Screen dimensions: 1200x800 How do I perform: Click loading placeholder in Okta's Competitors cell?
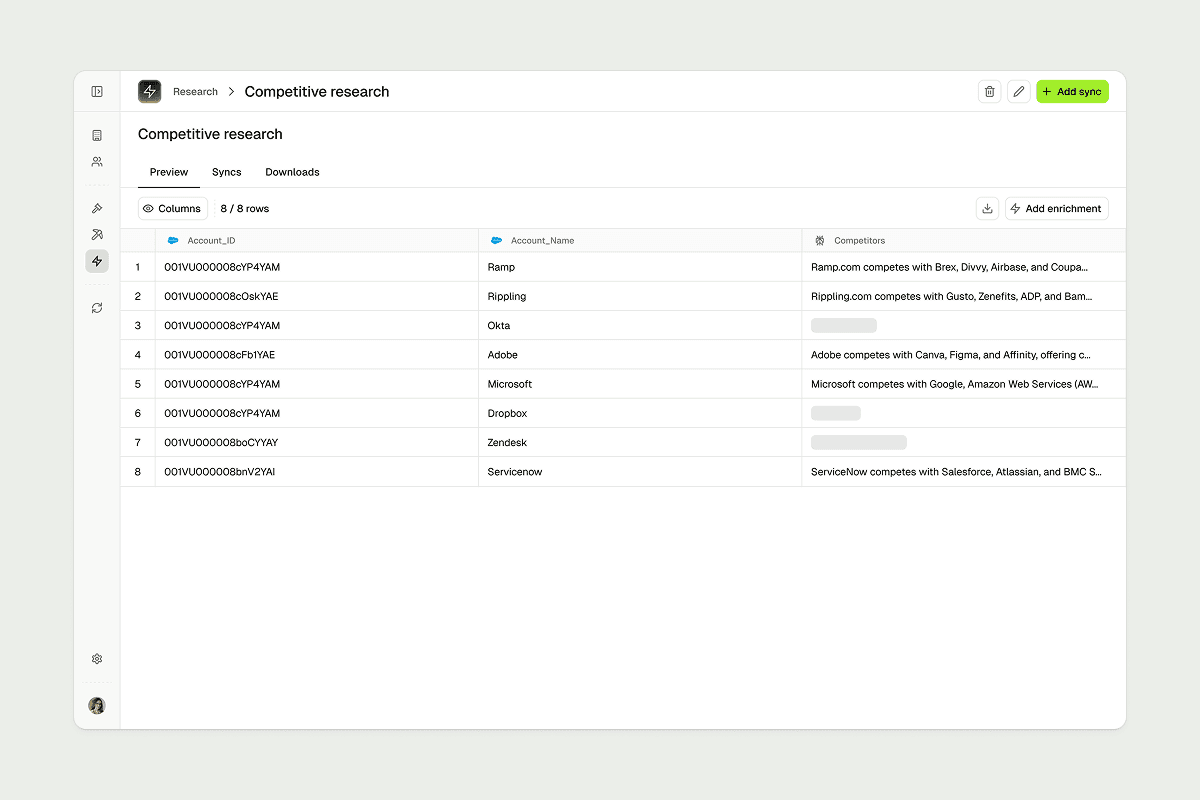(844, 325)
